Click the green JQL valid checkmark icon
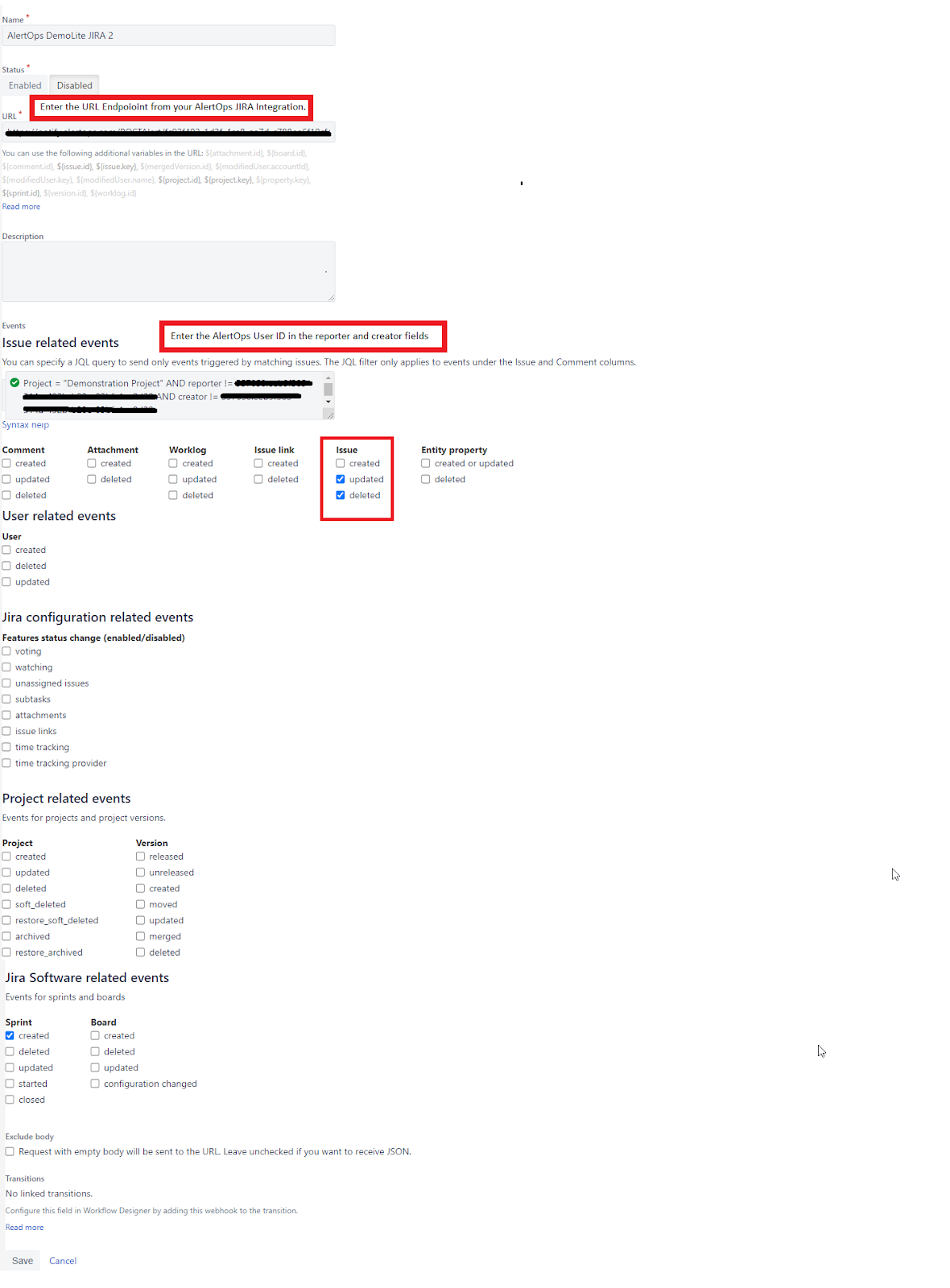The width and height of the screenshot is (950, 1288). (x=14, y=383)
